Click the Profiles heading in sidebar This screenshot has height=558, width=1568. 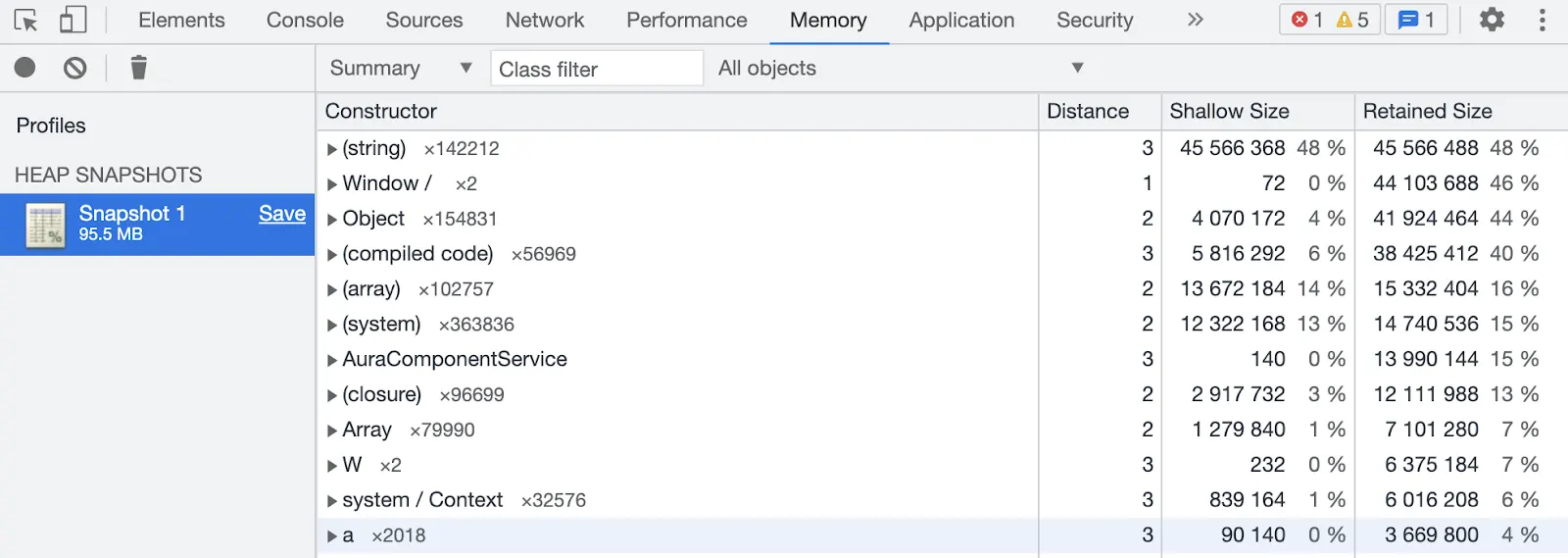(x=51, y=126)
